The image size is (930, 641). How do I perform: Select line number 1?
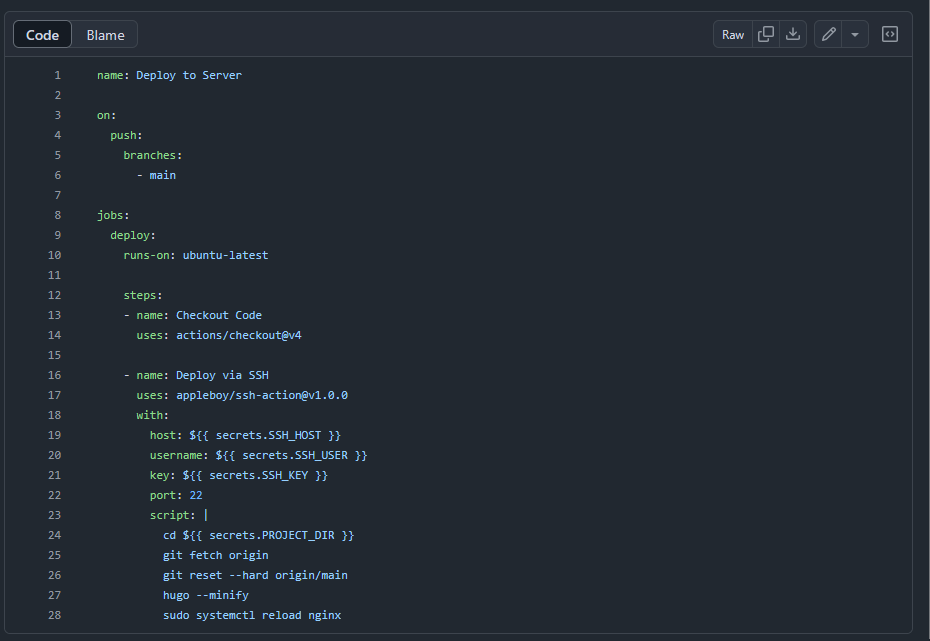[58, 75]
